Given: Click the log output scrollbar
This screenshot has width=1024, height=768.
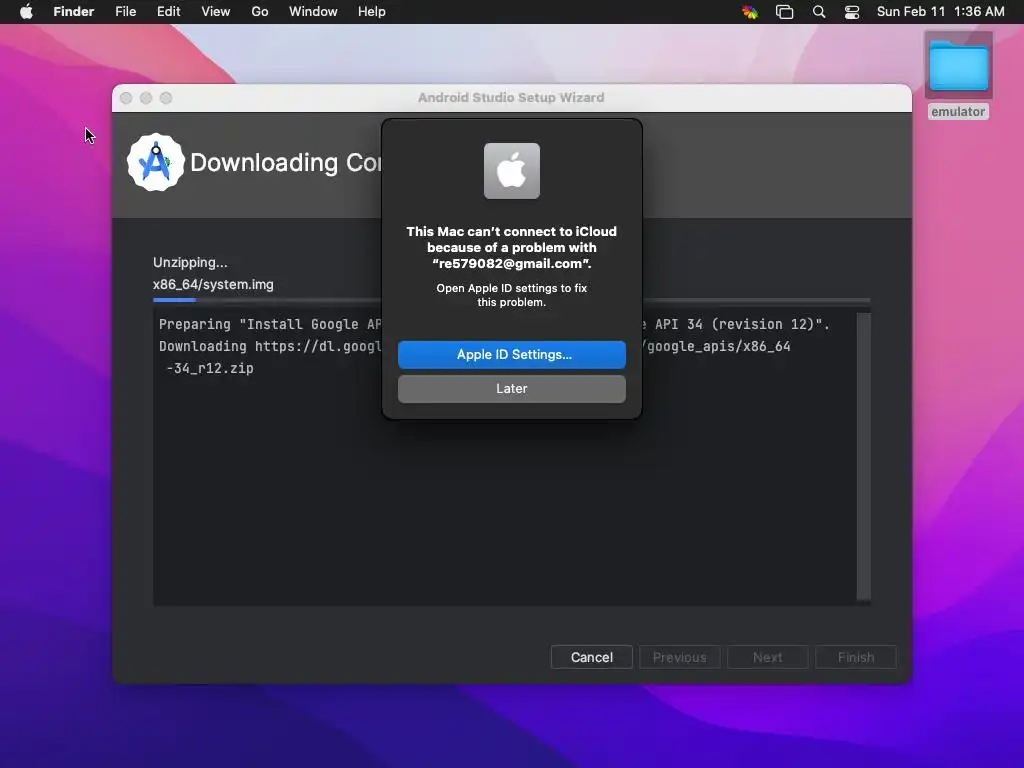Looking at the screenshot, I should (863, 456).
